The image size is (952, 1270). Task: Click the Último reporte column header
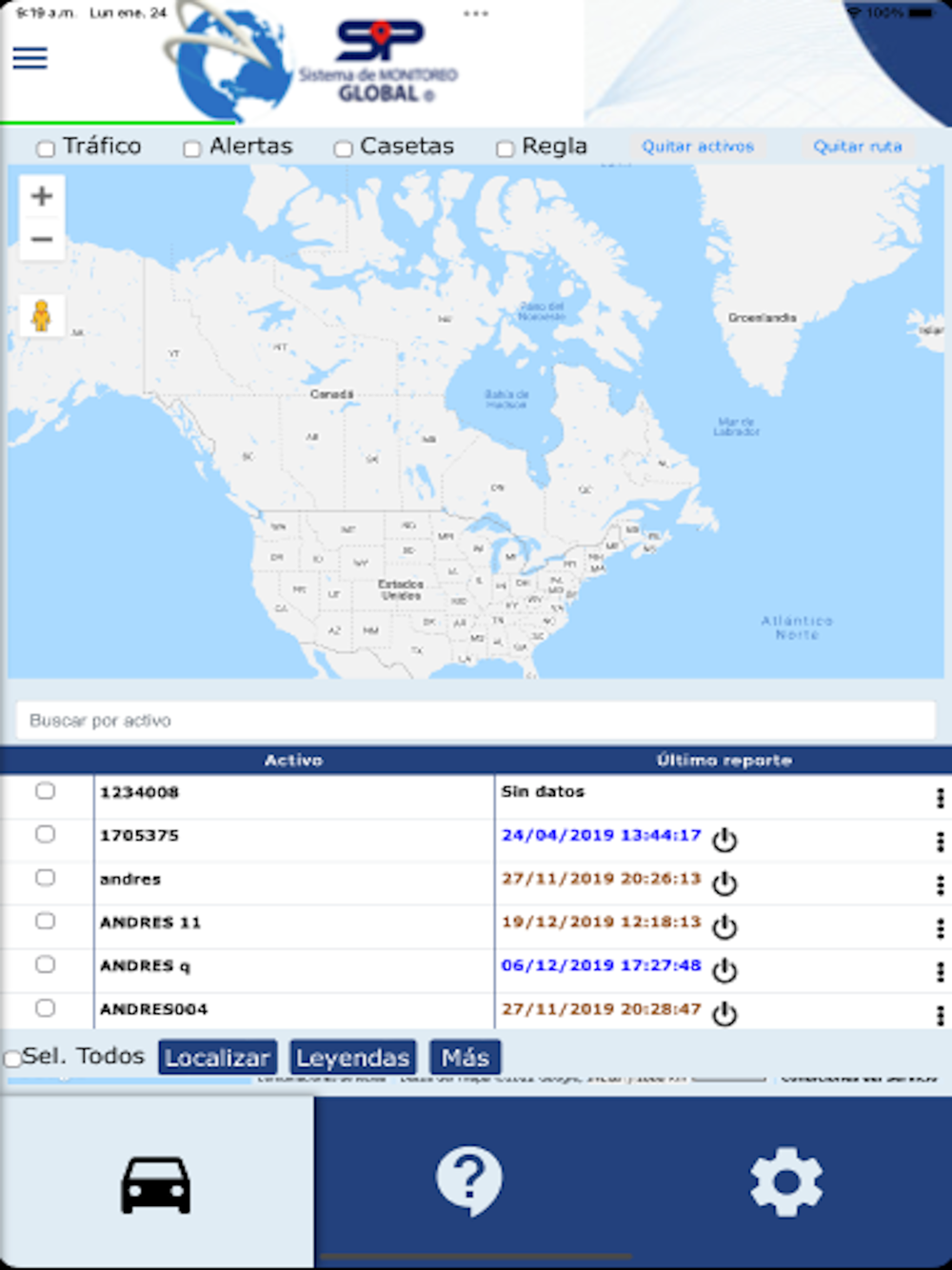(724, 760)
